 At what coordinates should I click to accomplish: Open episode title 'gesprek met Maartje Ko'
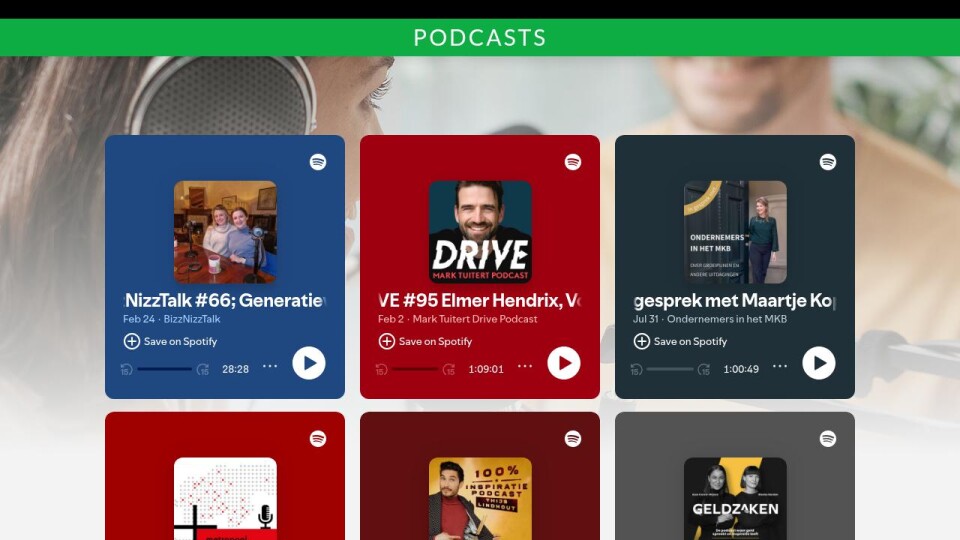tap(734, 301)
